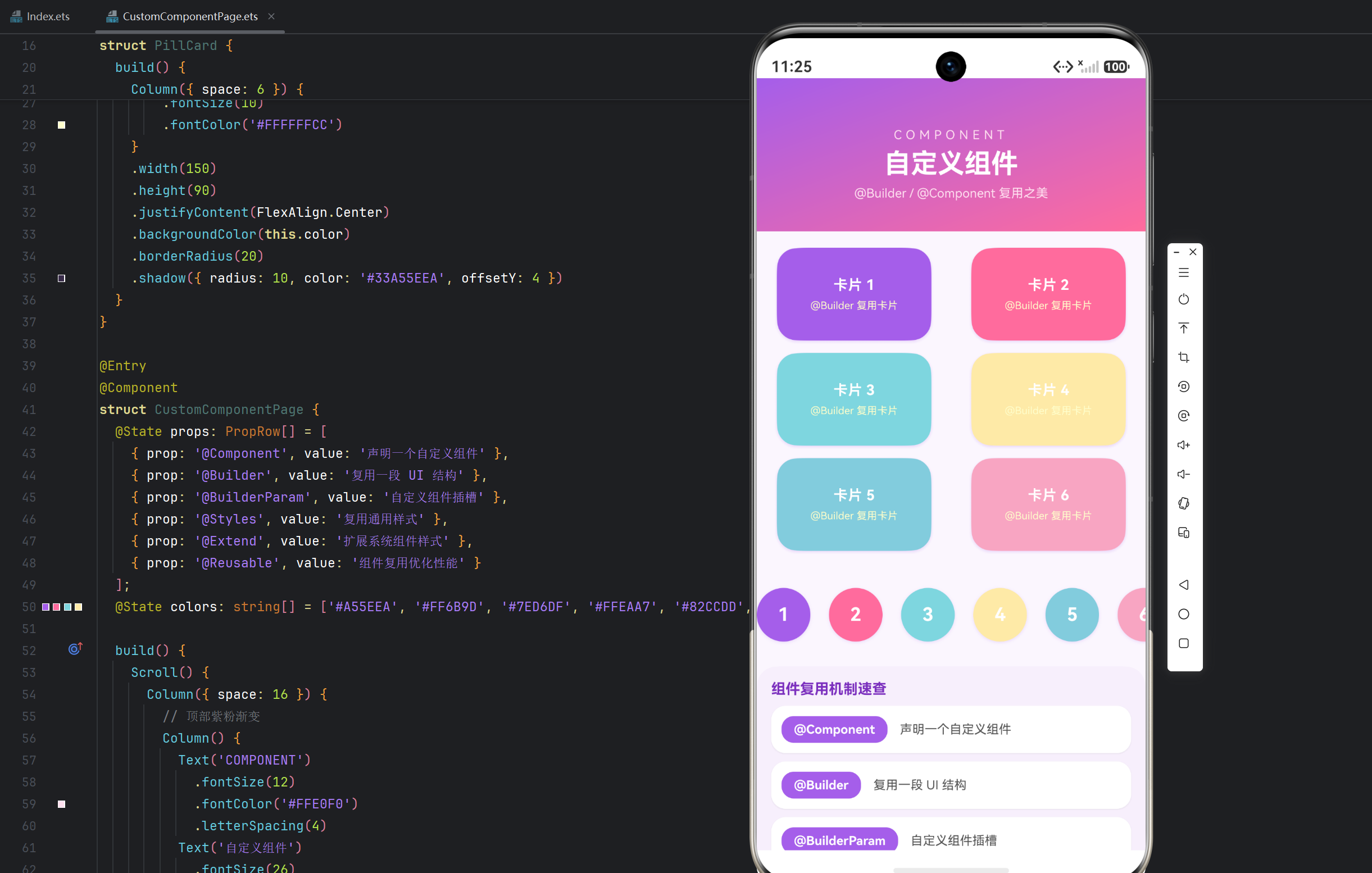
Task: Click the signal strength icon in the phone status bar
Action: [x=1088, y=67]
